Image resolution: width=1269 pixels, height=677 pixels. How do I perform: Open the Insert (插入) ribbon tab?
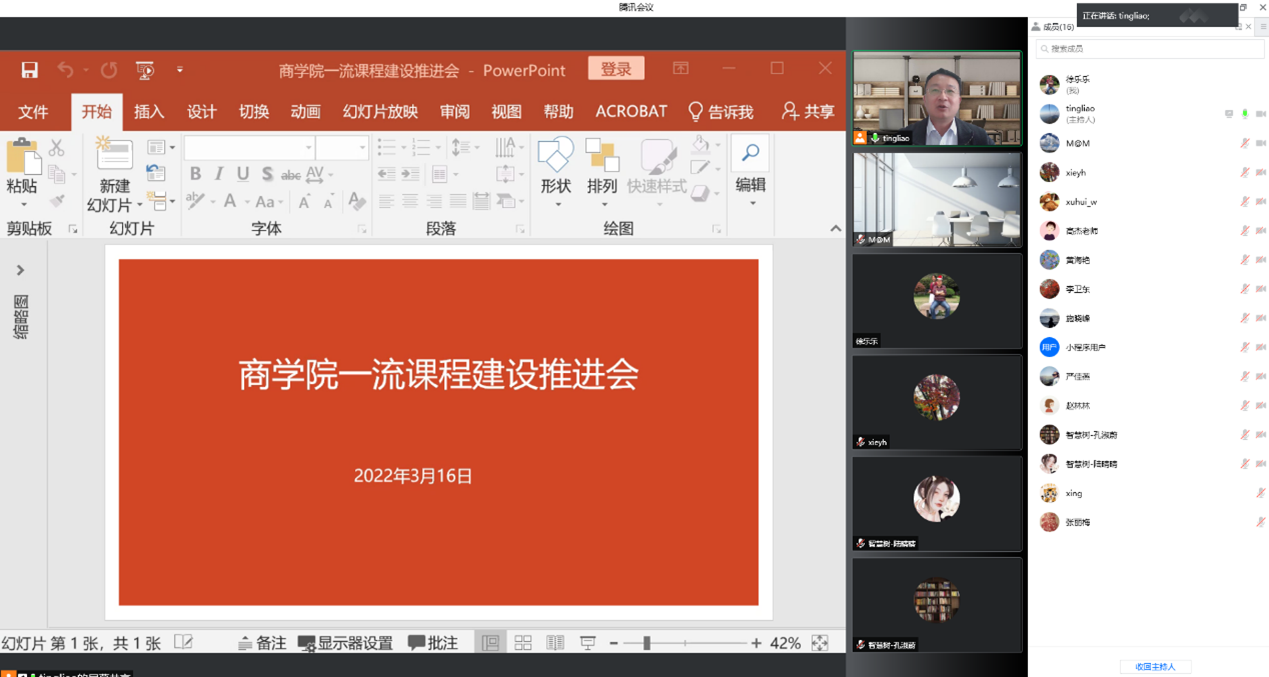pos(149,112)
